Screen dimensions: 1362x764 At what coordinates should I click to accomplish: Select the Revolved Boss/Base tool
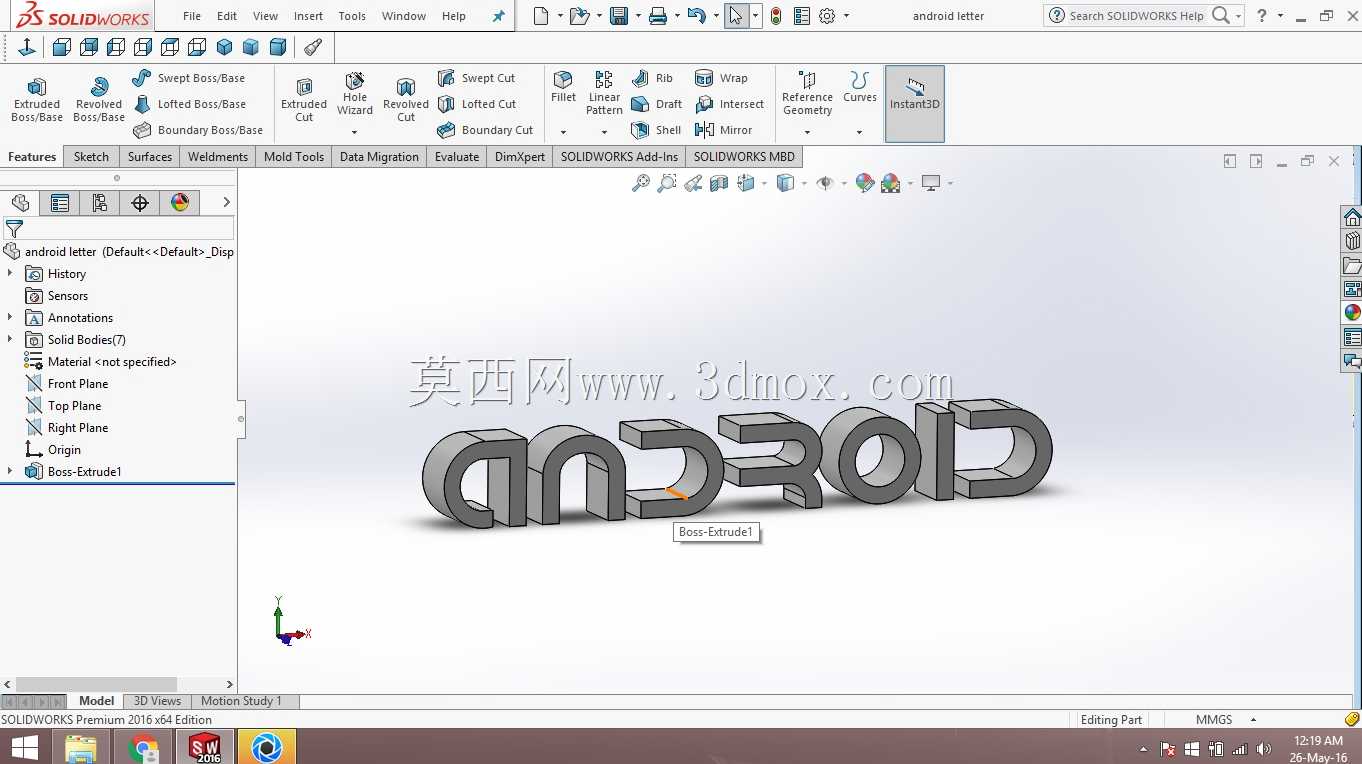(x=99, y=99)
